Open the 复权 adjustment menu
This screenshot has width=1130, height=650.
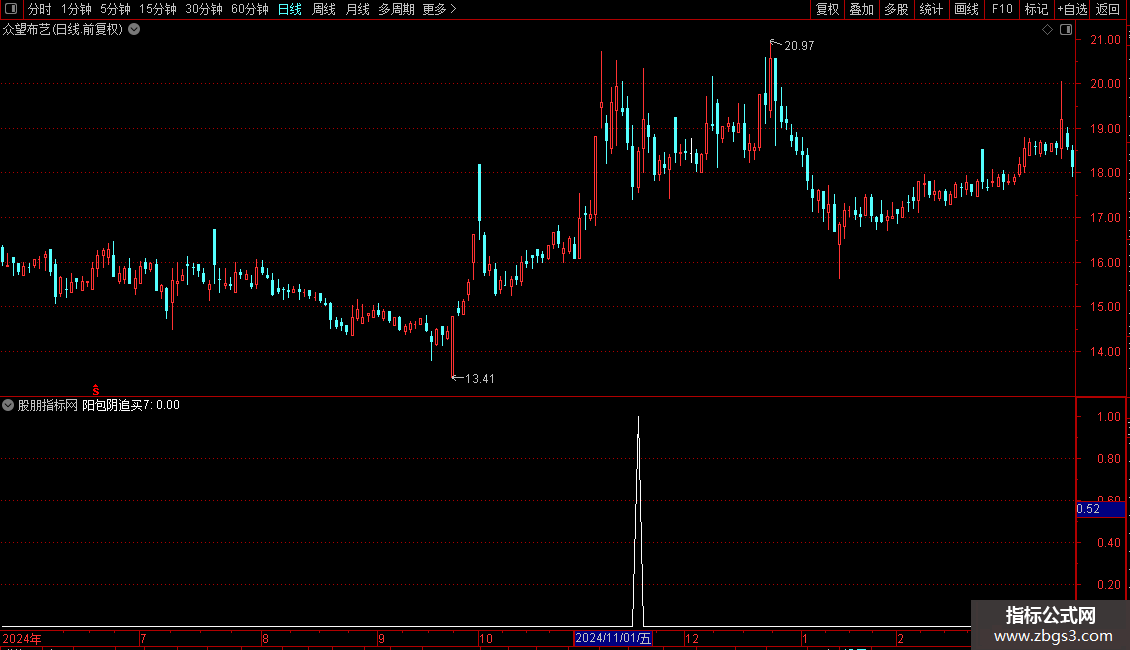[827, 9]
